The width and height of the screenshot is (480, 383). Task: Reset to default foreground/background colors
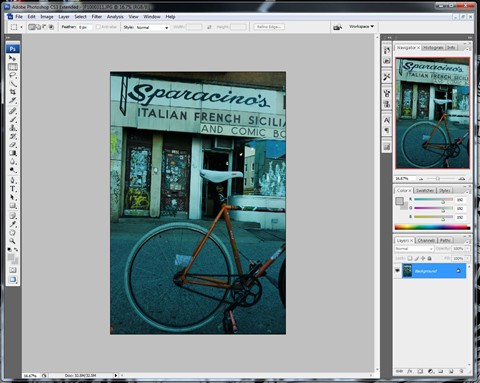coord(9,249)
